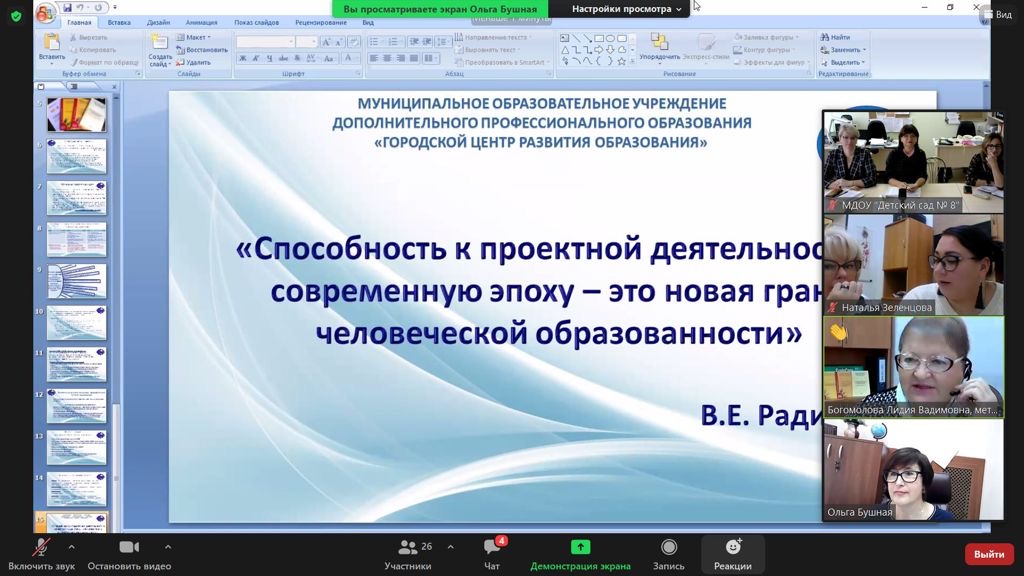Switch to the Анимация ribbon tab
Viewport: 1024px width, 576px height.
pyautogui.click(x=201, y=22)
